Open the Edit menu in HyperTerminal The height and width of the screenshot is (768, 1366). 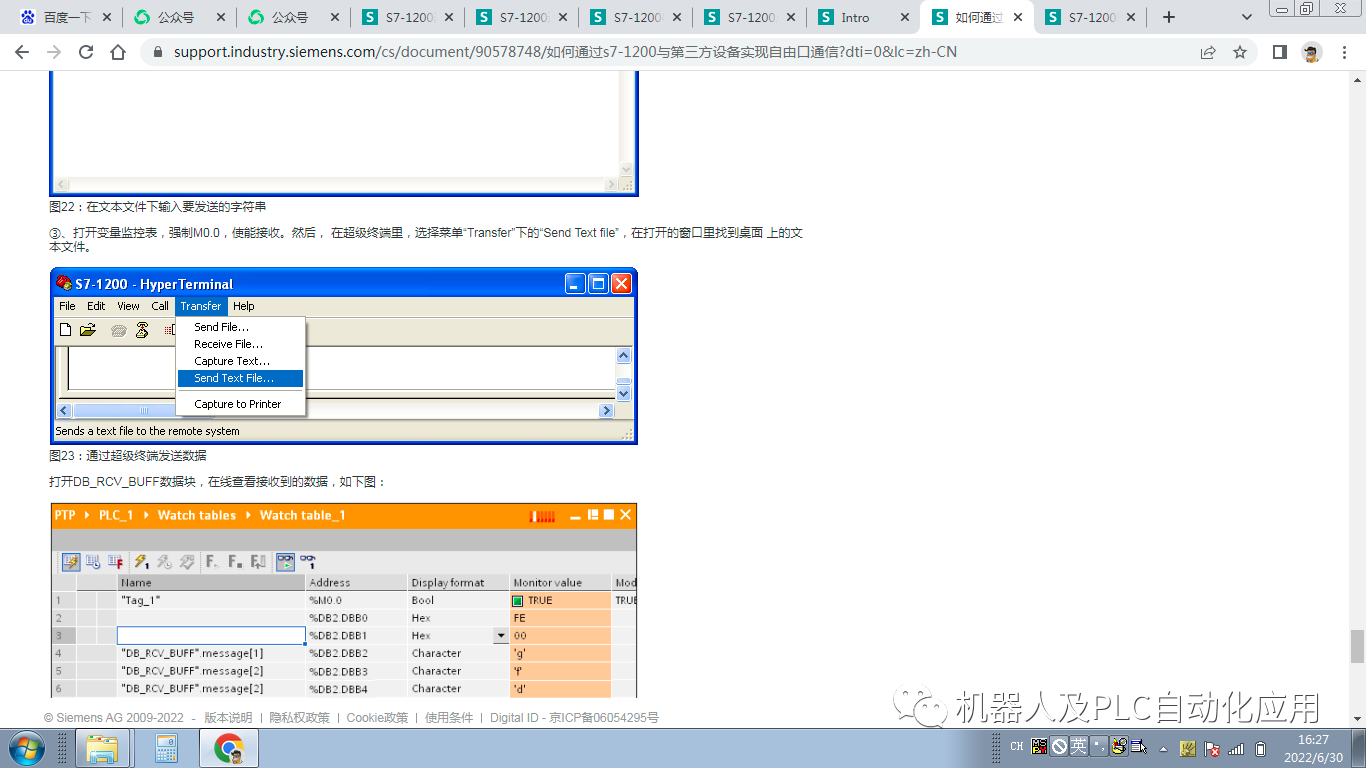point(96,306)
